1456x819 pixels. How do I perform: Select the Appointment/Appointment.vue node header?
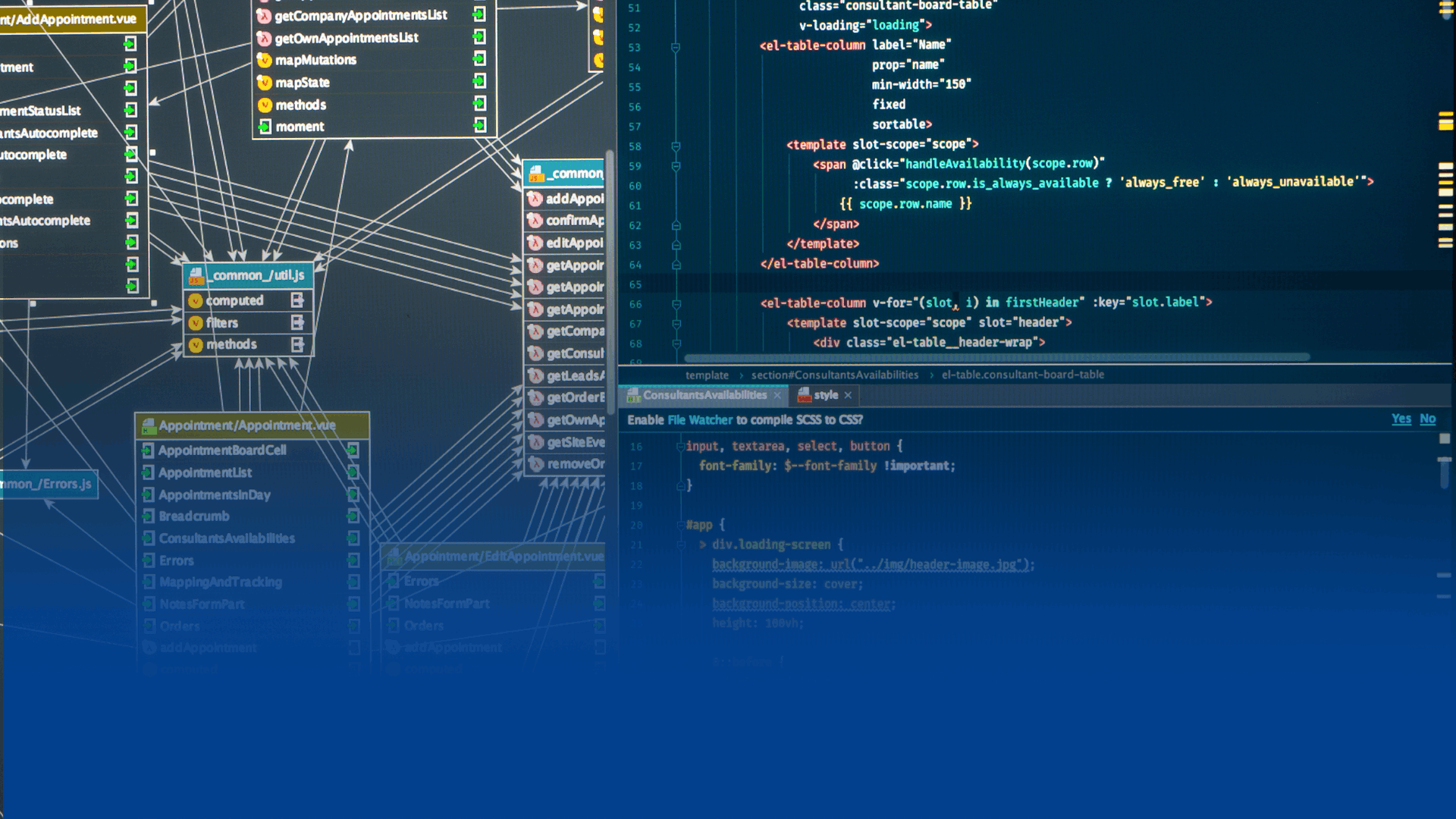pos(253,425)
